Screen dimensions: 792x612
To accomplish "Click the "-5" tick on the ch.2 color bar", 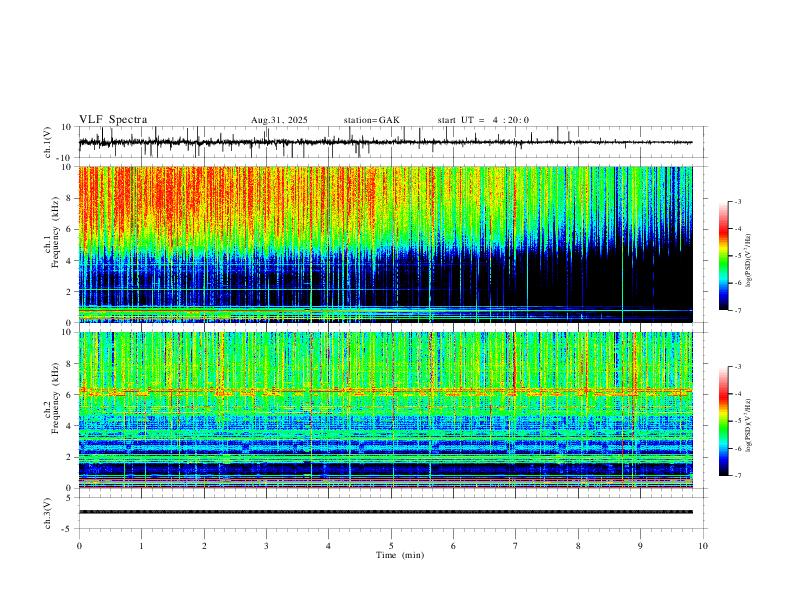I will 738,421.
